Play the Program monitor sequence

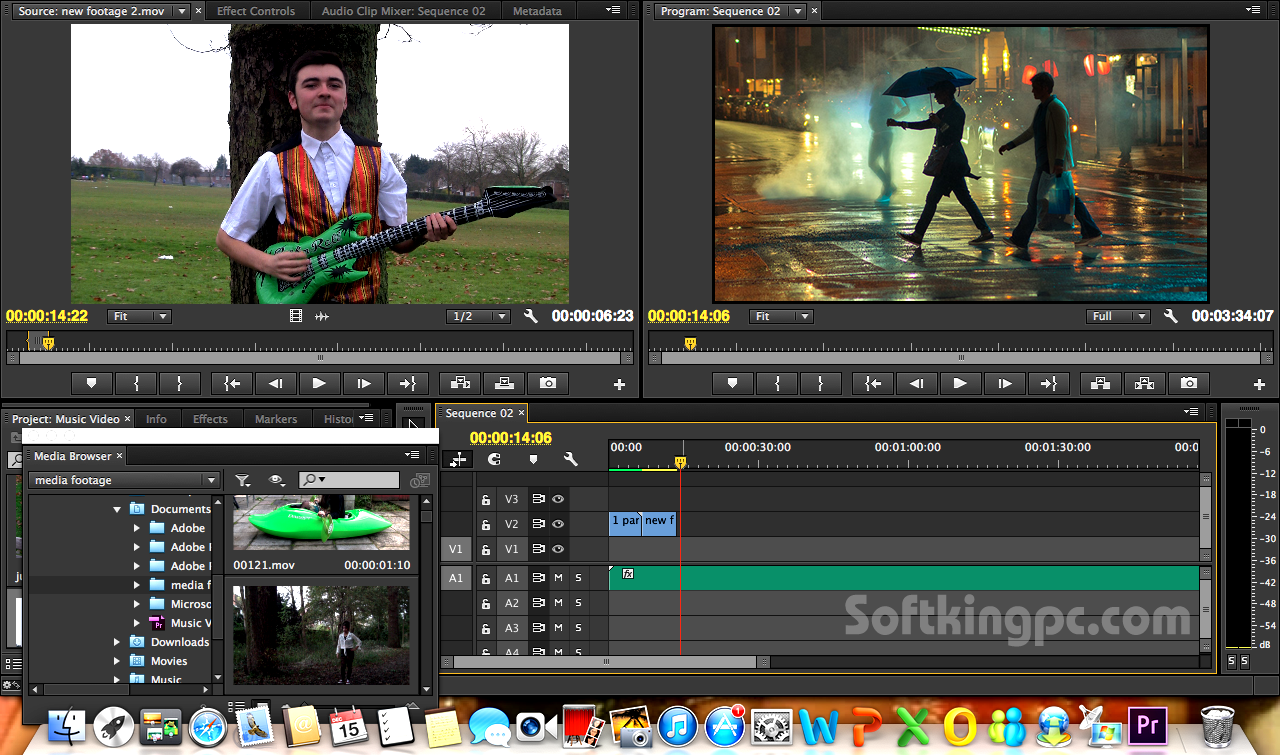click(x=960, y=383)
